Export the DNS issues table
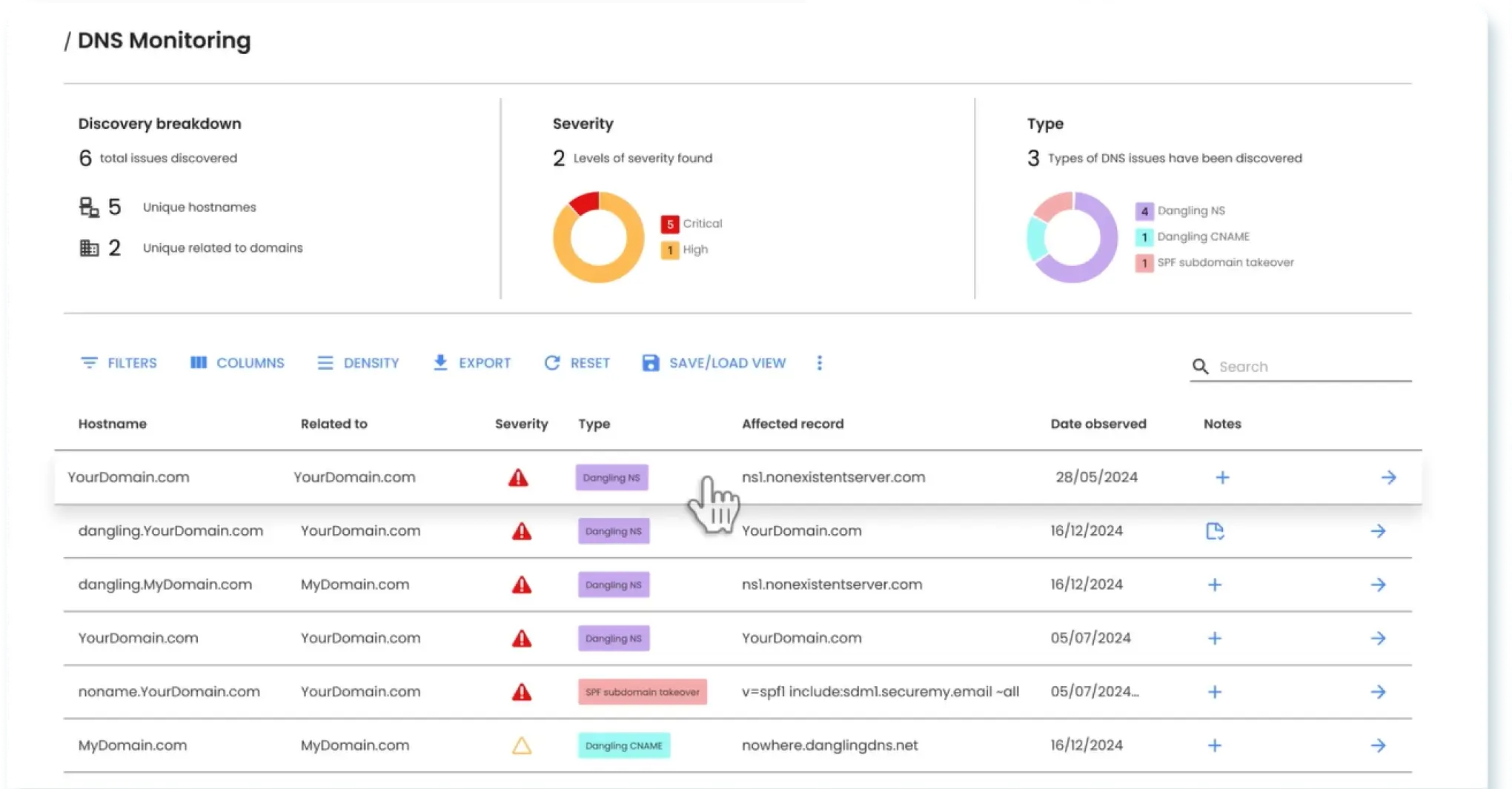 (x=472, y=363)
